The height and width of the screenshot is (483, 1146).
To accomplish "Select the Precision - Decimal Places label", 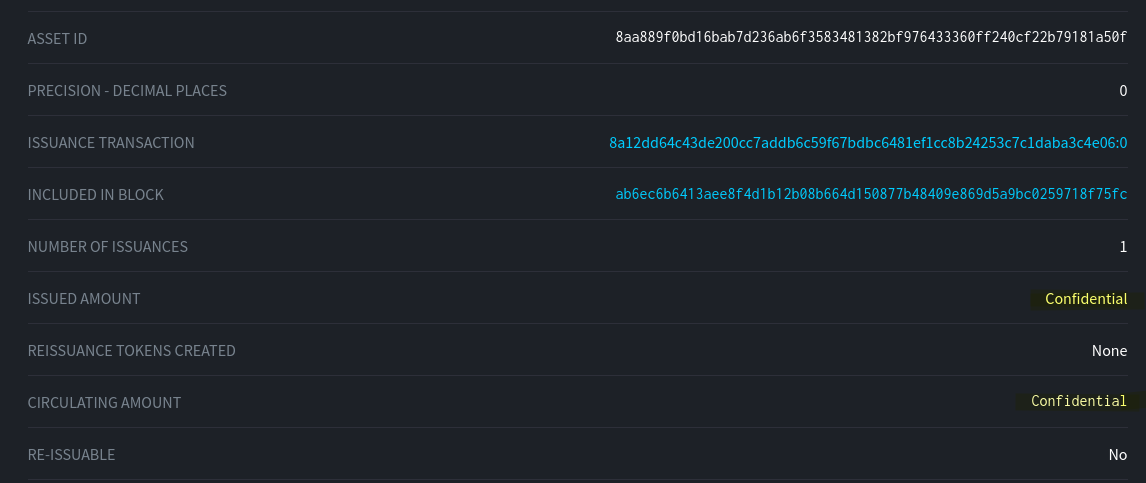I will [x=127, y=91].
